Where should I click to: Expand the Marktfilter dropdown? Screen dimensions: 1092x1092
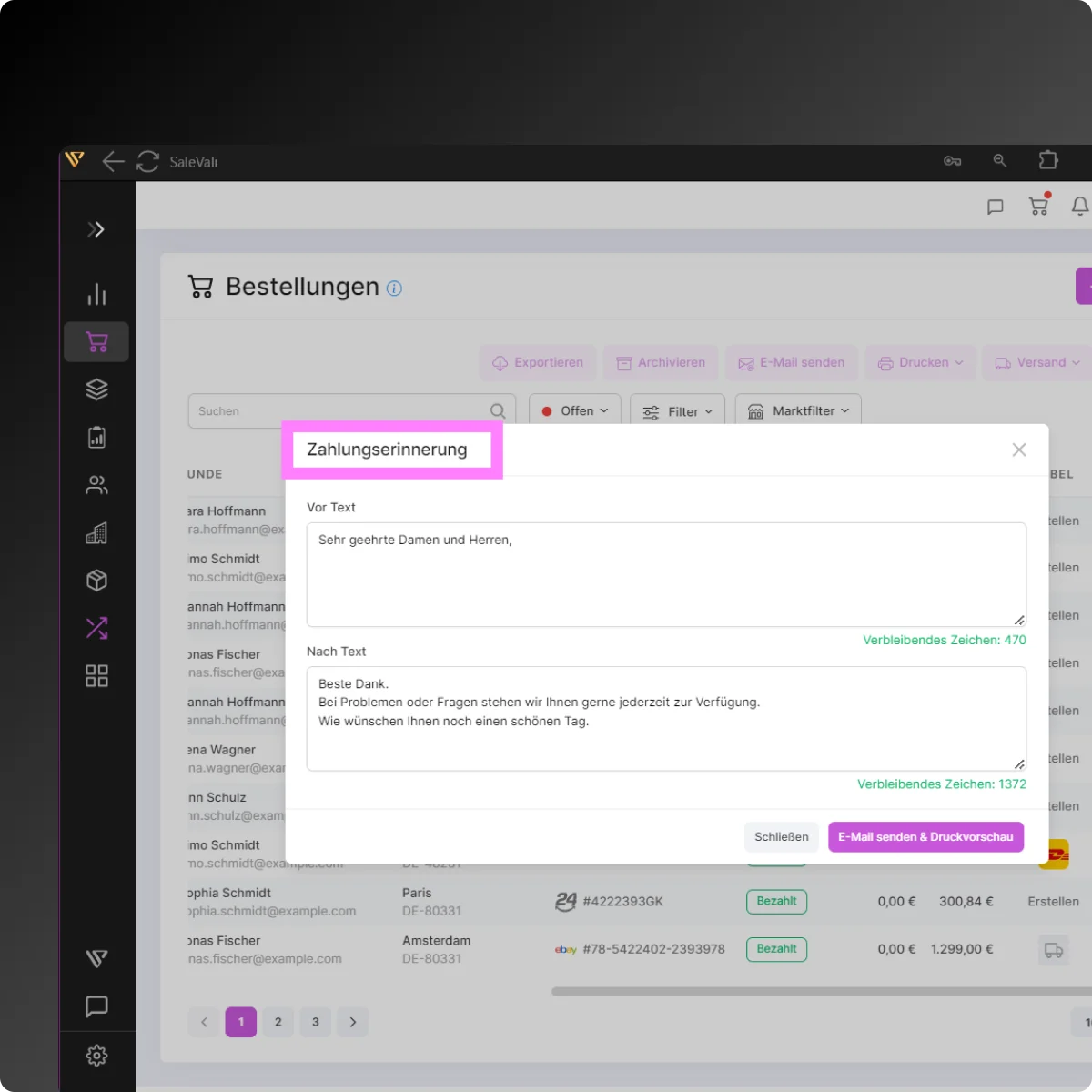(798, 411)
